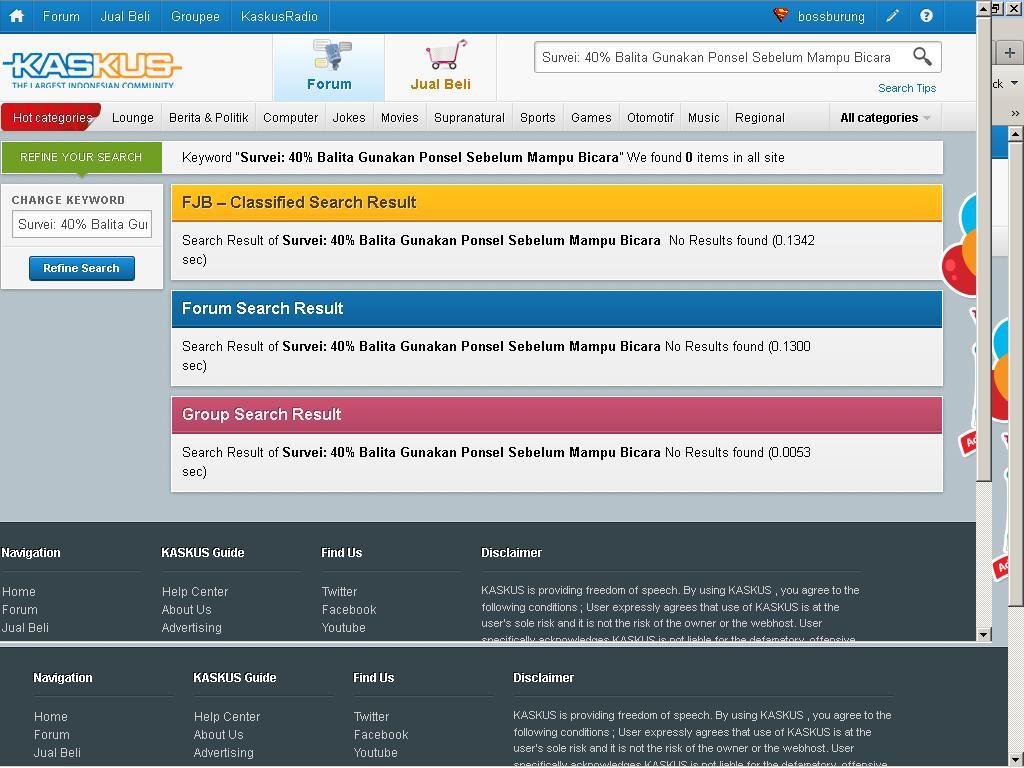Expand the All categories dropdown
Screen dimensions: 1024x768
pyautogui.click(x=885, y=118)
